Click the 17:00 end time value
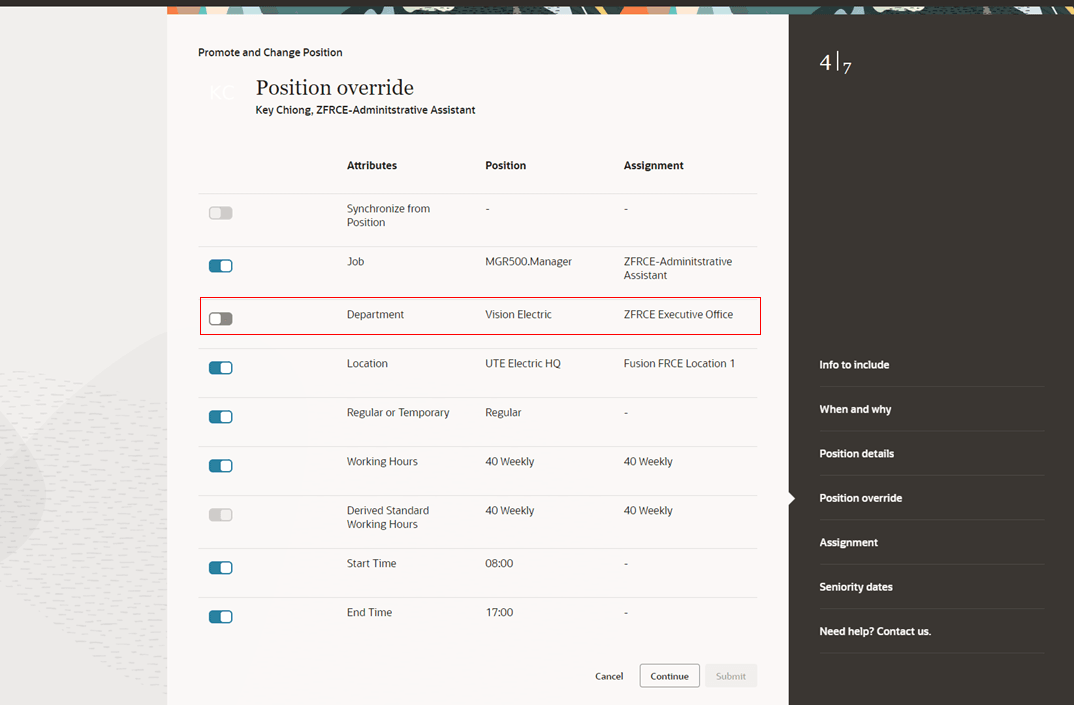The height and width of the screenshot is (705, 1074). (499, 613)
